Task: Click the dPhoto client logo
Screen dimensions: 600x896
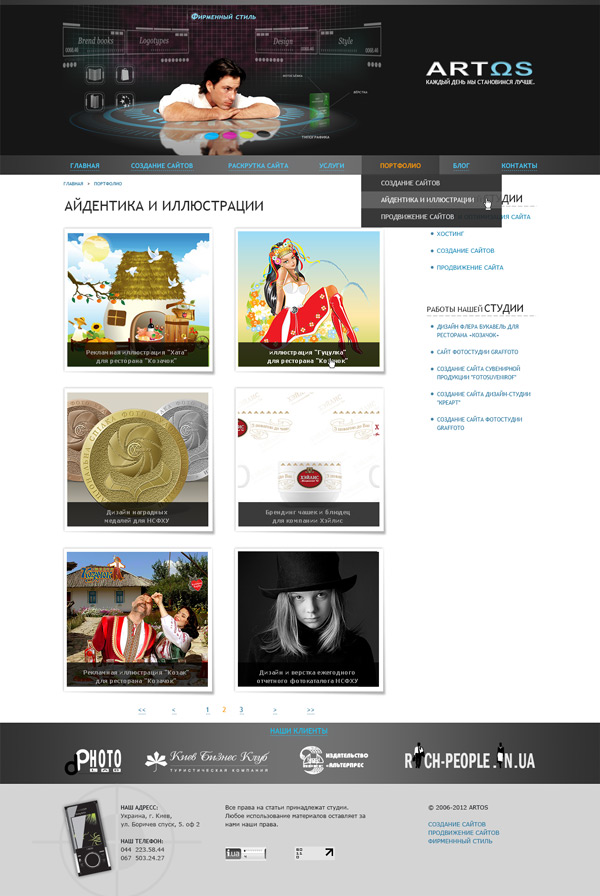Action: [x=93, y=760]
